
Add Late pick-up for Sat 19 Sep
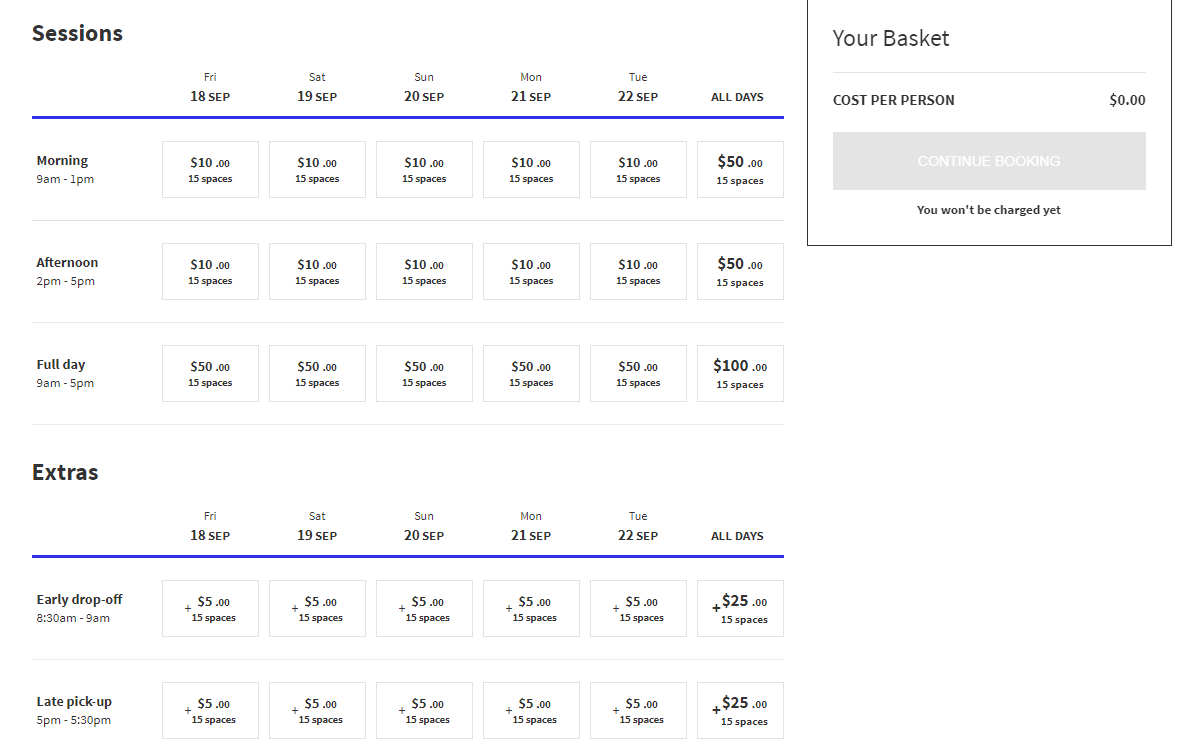click(x=318, y=710)
